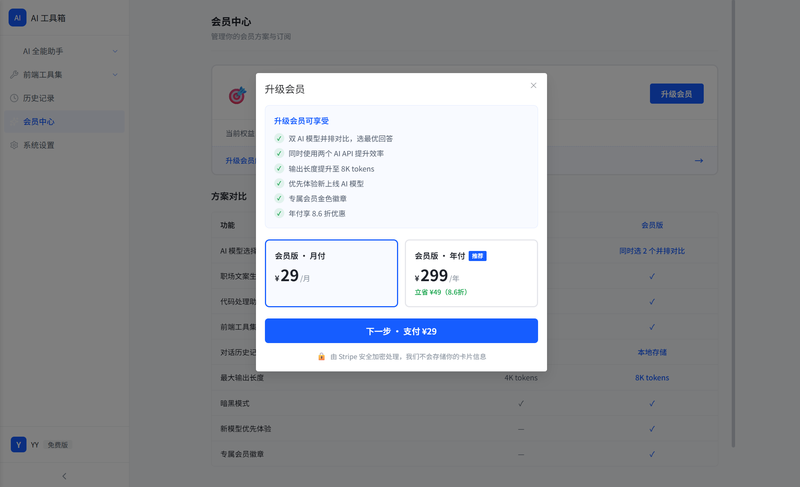Screen dimensions: 800x487
Task: Click green check beside 专属会员金色徽章
Action: point(279,198)
